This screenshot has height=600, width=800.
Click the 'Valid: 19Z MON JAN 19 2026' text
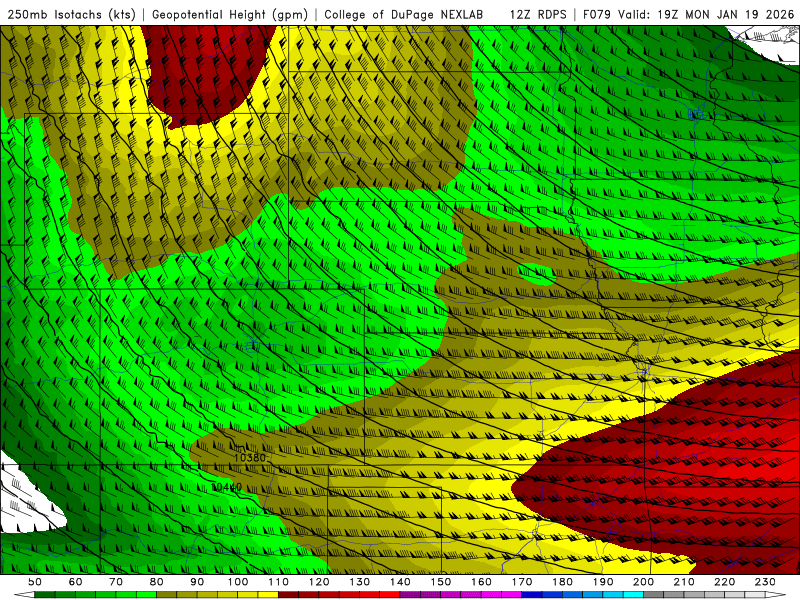coord(706,14)
